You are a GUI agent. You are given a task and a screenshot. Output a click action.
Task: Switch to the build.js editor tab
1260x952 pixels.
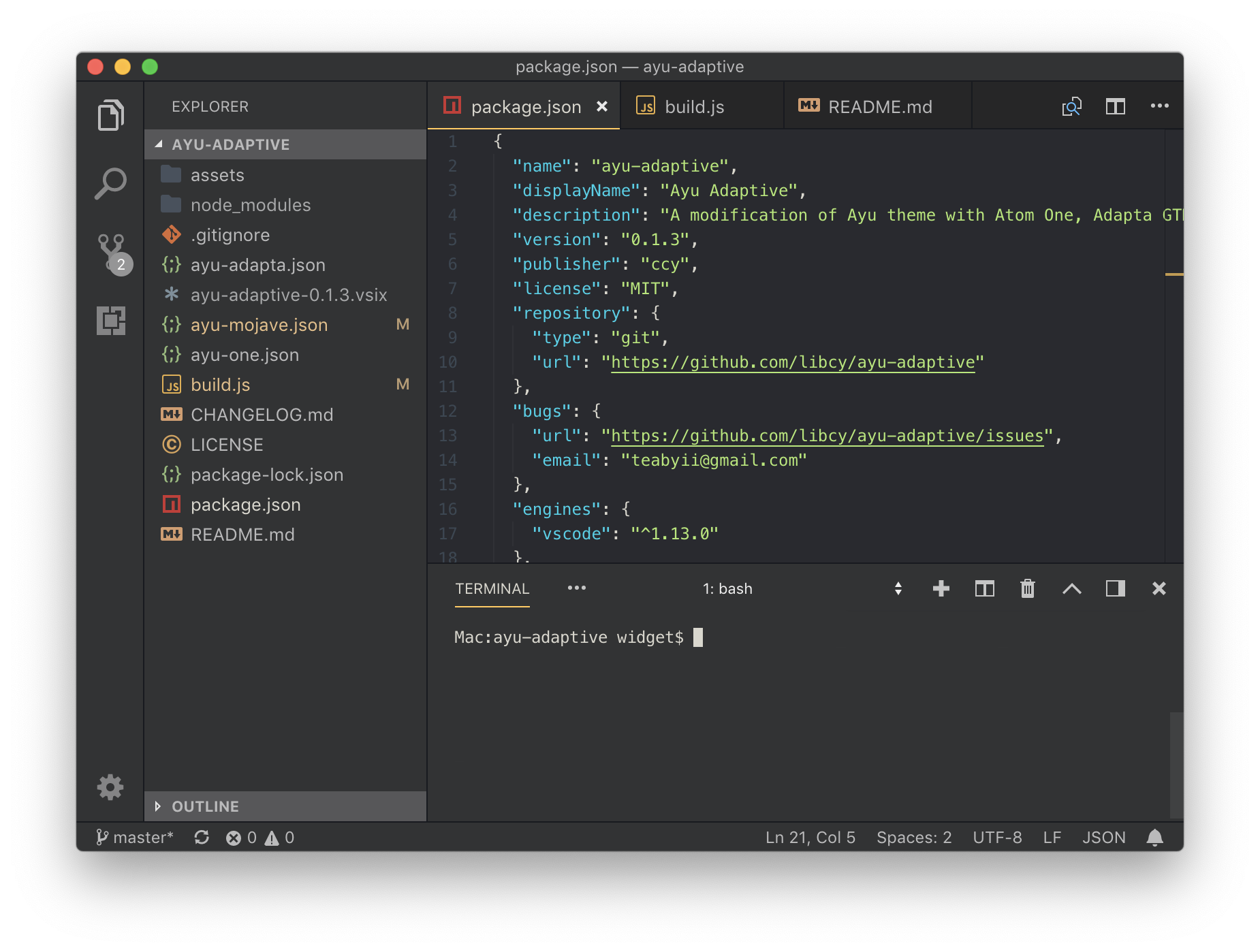(x=702, y=107)
